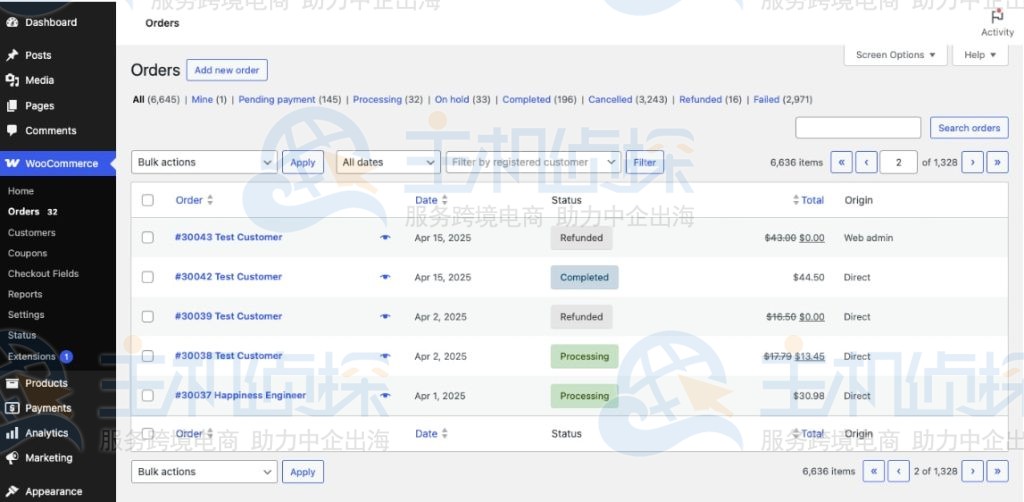1024x502 pixels.
Task: Click the Activity flag icon
Action: 997,17
